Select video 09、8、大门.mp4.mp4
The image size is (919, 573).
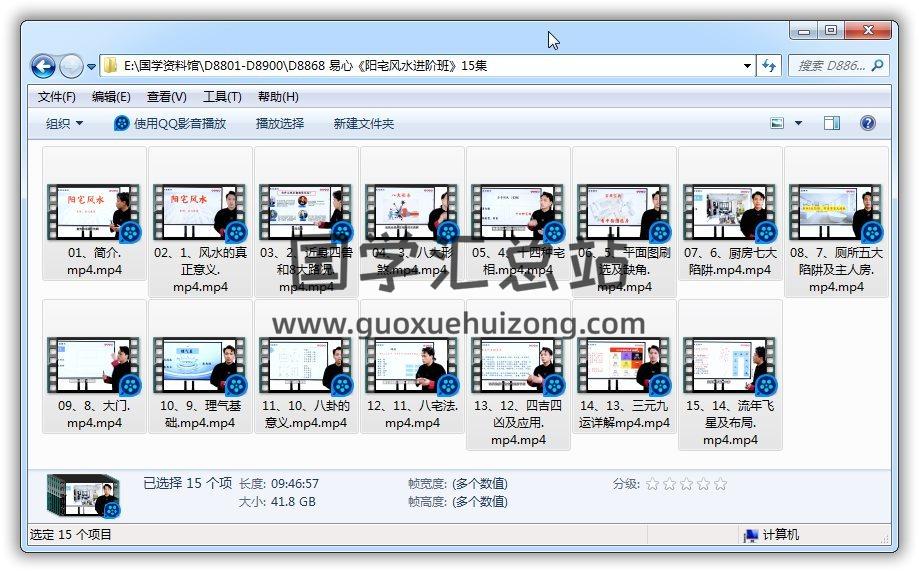tap(94, 367)
